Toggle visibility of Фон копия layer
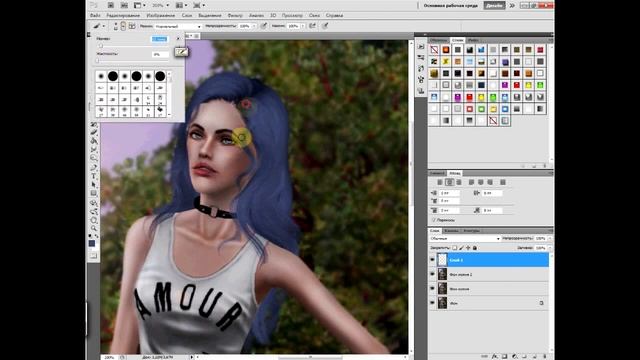The width and height of the screenshot is (640, 360). (x=432, y=289)
